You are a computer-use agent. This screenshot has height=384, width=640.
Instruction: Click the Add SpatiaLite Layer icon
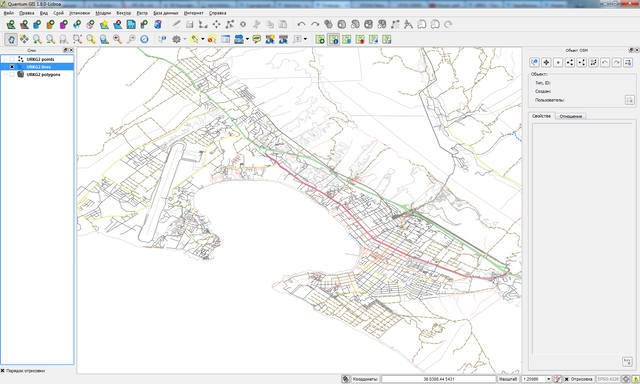pos(51,24)
